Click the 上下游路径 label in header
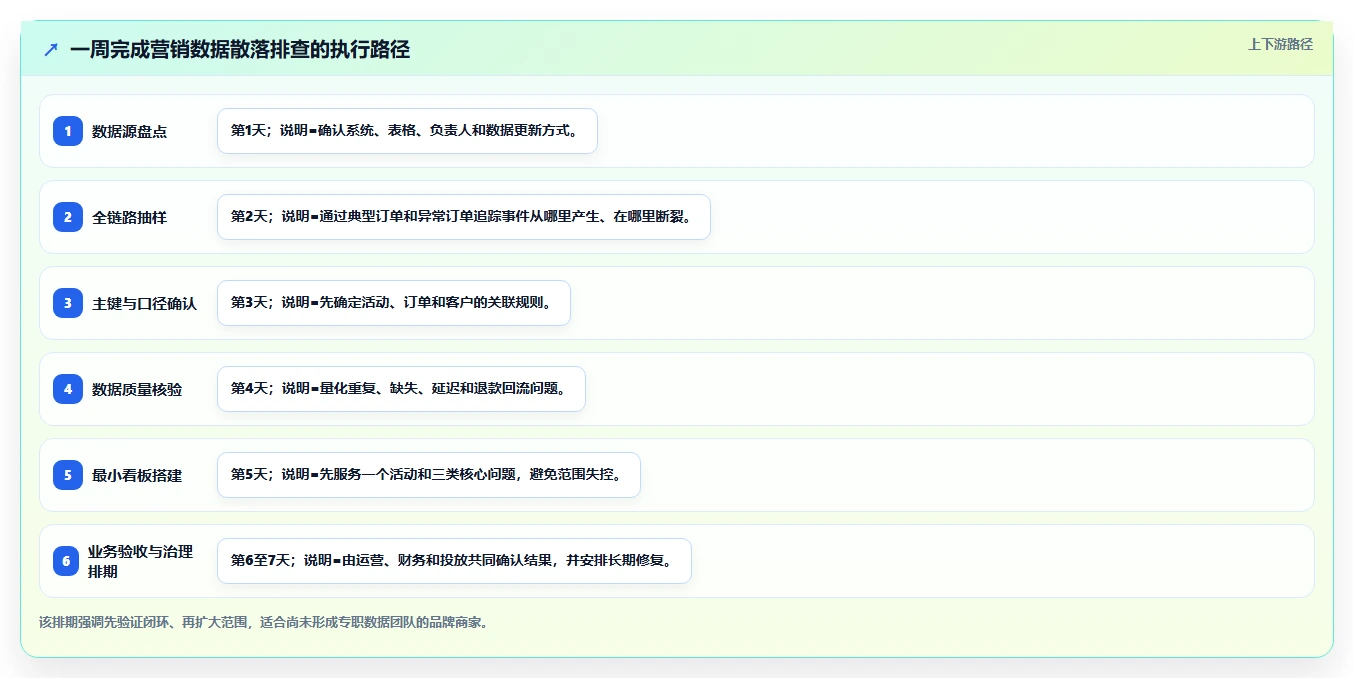This screenshot has width=1354, height=678. pyautogui.click(x=1280, y=44)
